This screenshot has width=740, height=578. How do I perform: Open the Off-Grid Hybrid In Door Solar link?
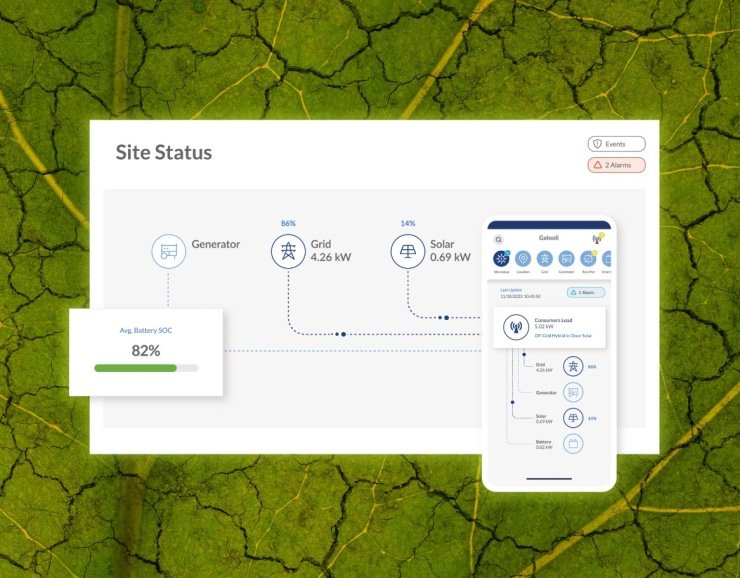click(563, 336)
